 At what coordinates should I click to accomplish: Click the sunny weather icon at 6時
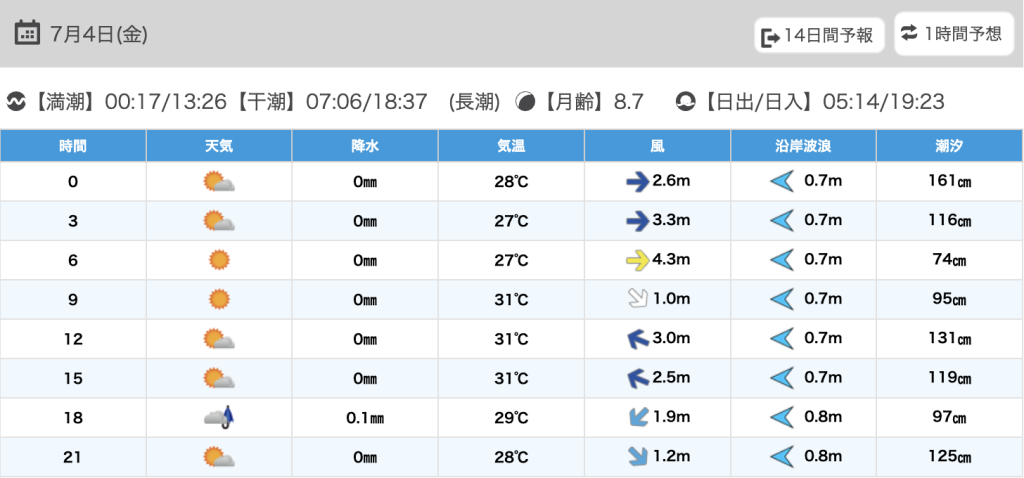219,260
